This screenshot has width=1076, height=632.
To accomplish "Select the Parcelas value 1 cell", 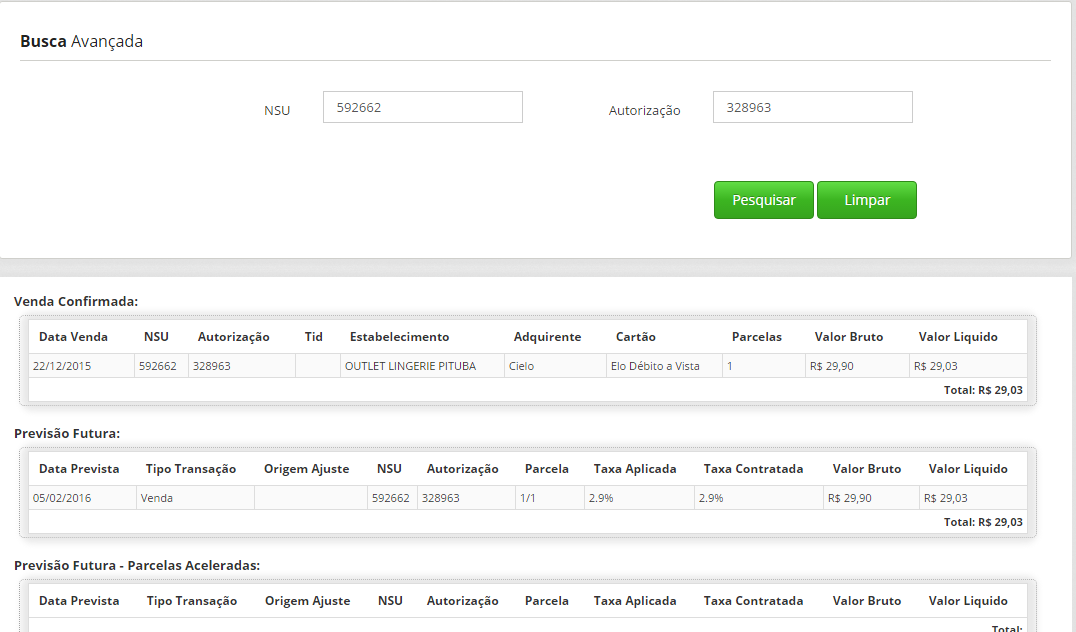I will pos(764,366).
